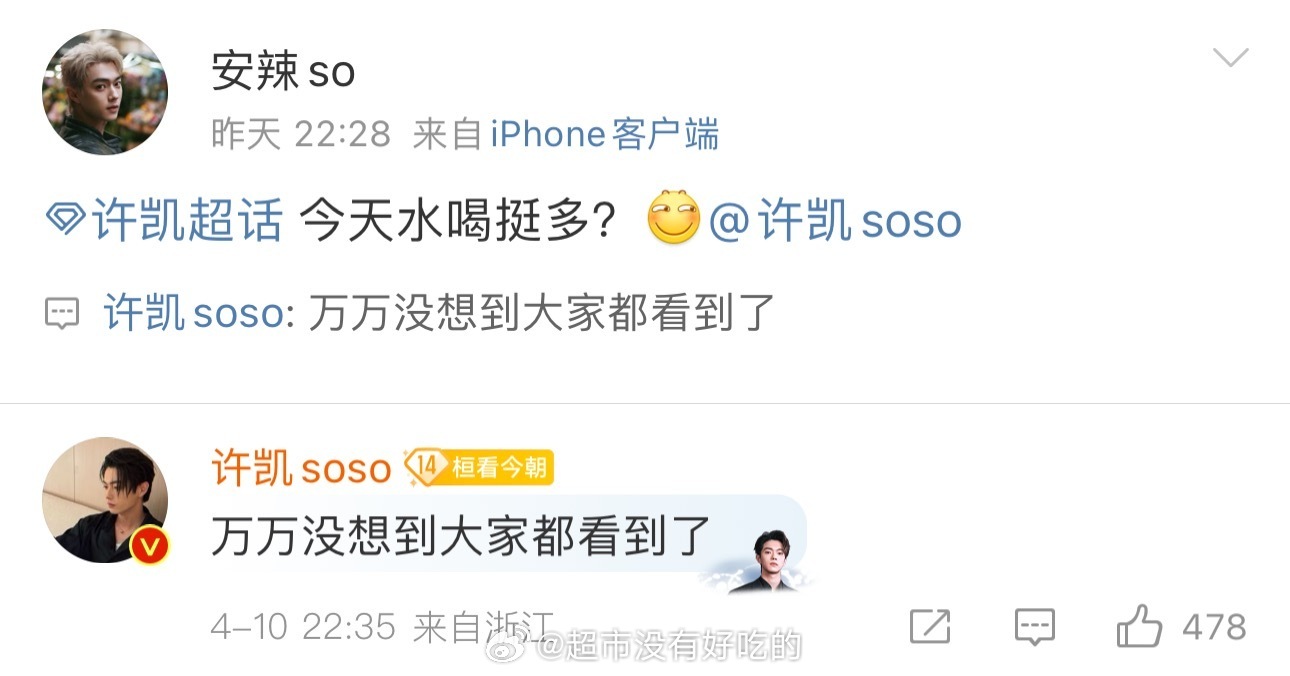Image resolution: width=1290 pixels, height=676 pixels.
Task: Open the comment reply speech bubble icon
Action: [x=1035, y=627]
